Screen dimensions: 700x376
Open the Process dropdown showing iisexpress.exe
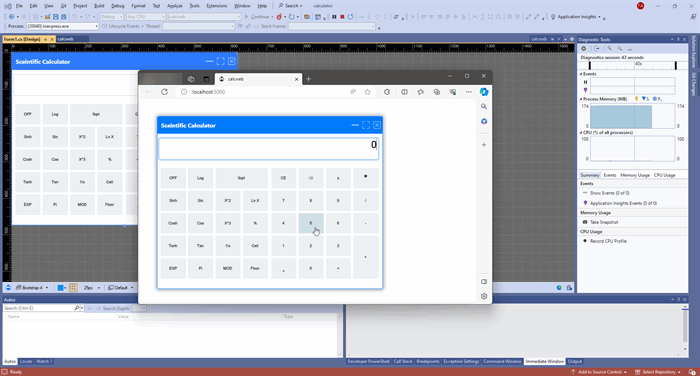[x=62, y=26]
